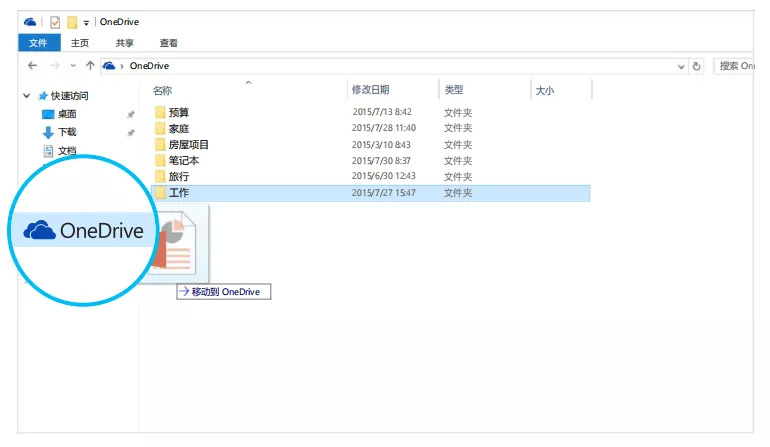
Task: Switch to the 查看 ribbon tab
Action: (x=168, y=43)
